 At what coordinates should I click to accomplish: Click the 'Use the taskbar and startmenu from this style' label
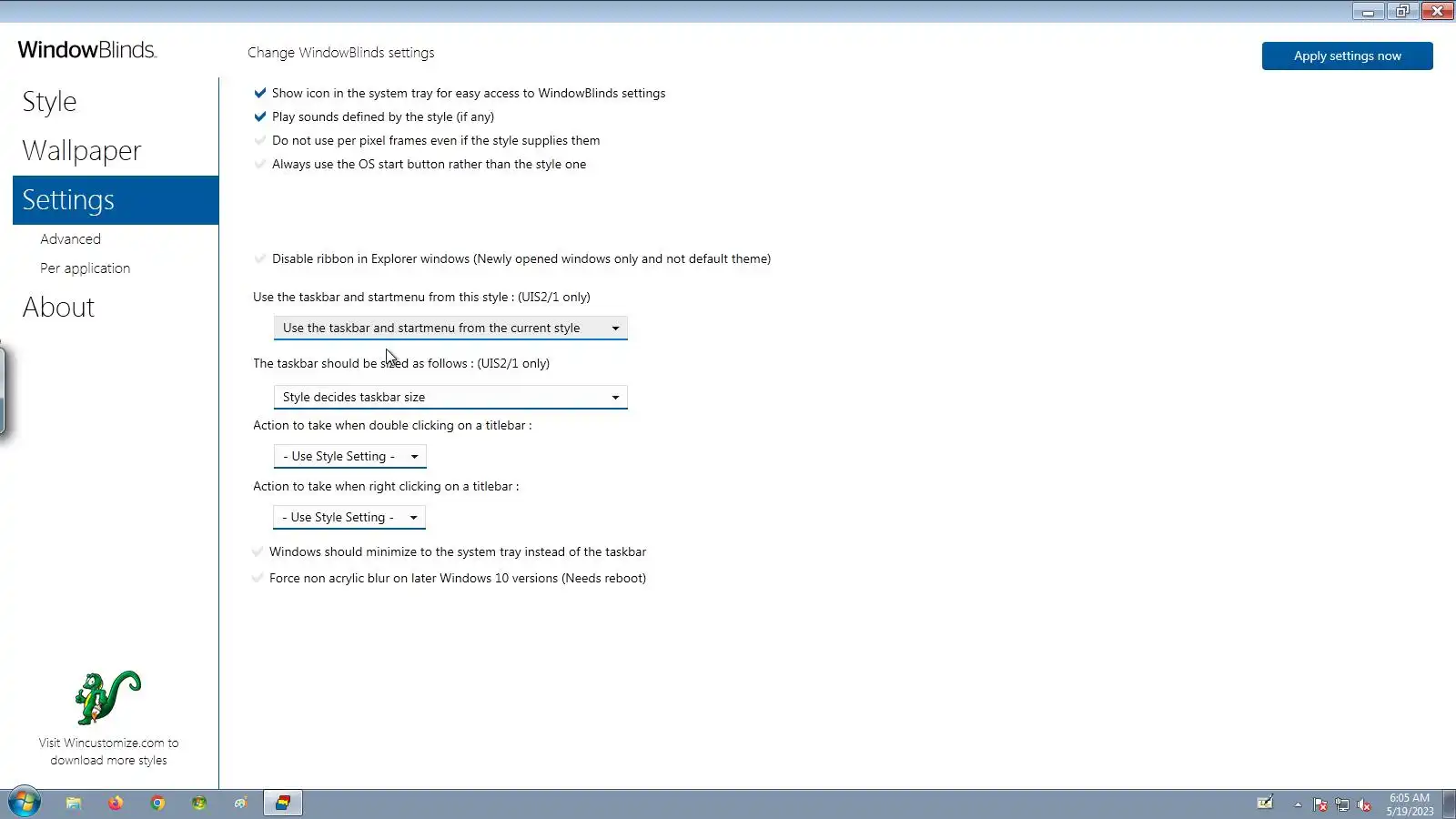click(x=421, y=297)
